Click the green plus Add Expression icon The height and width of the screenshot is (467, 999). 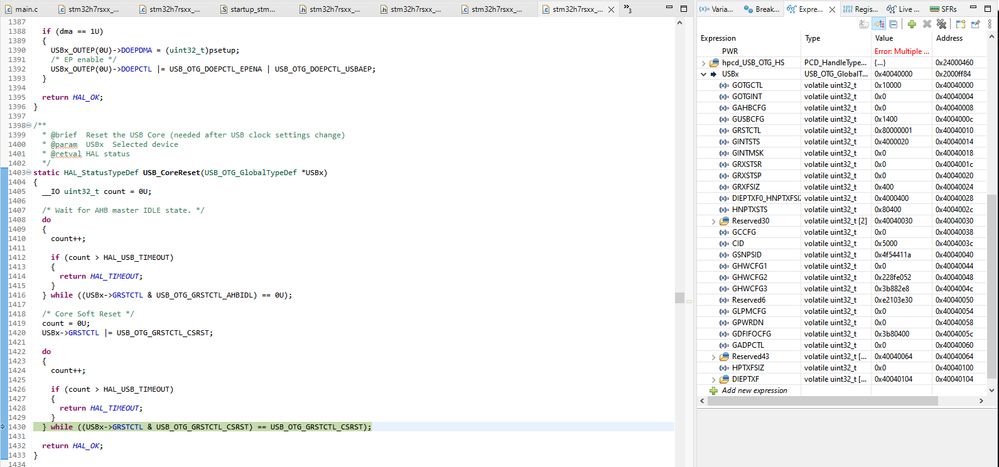point(912,24)
